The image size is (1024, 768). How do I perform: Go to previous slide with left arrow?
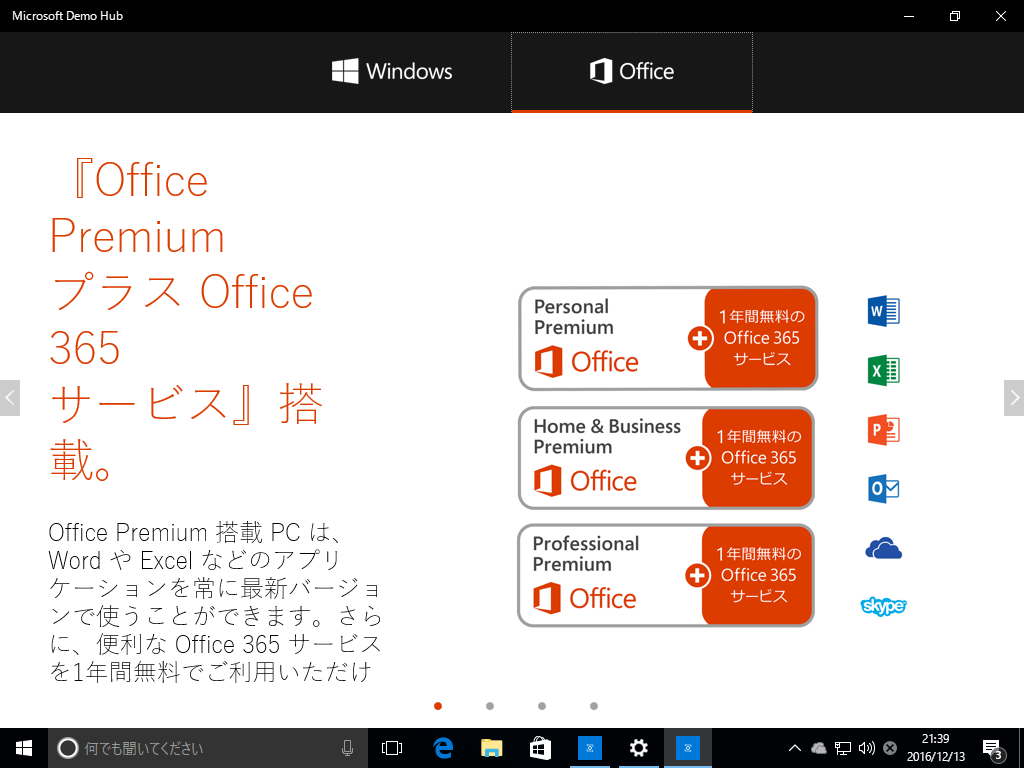[x=10, y=398]
